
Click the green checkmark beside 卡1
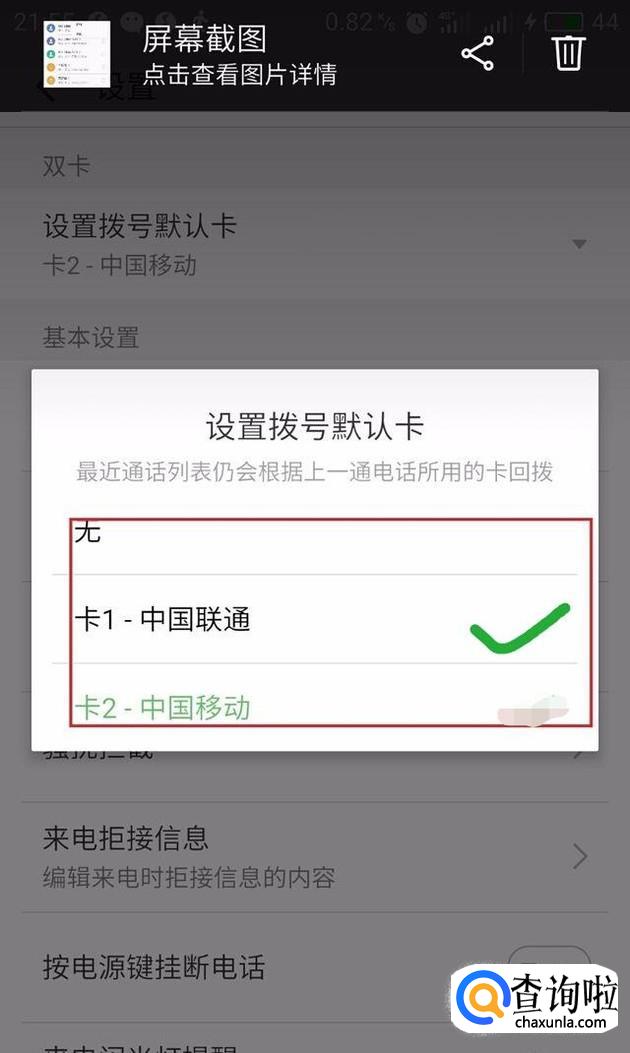click(x=520, y=628)
